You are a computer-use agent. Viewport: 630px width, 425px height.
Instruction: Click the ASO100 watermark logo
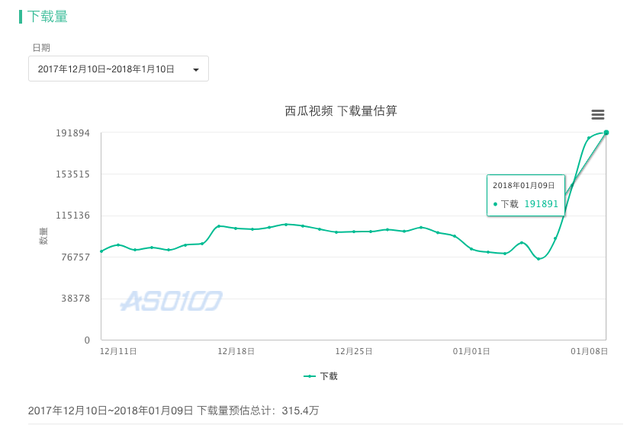click(x=171, y=301)
